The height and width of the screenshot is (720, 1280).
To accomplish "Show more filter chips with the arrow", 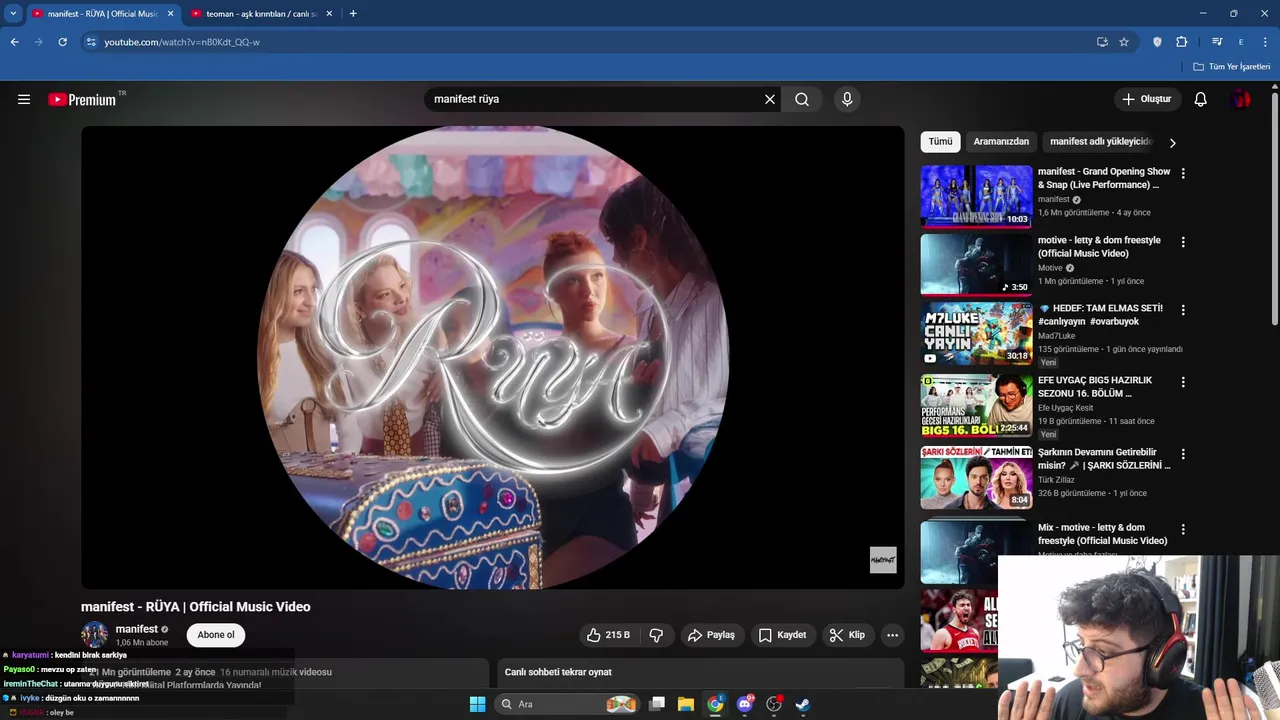I will tap(1172, 142).
